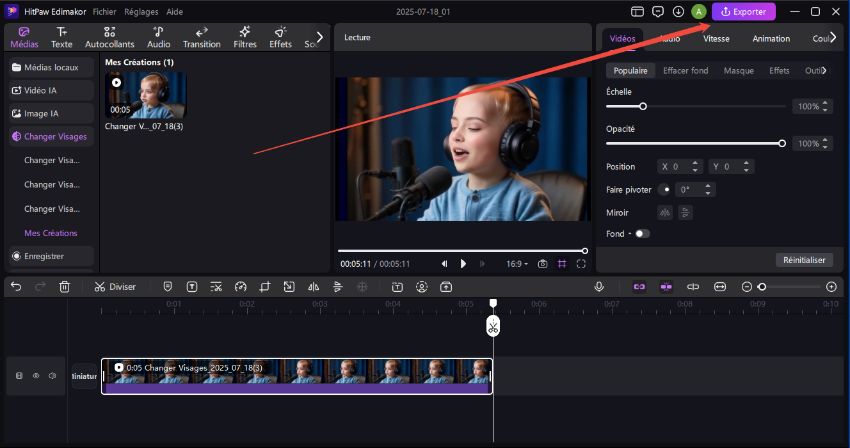
Task: Click the fit timeline to width icon
Action: pos(720,286)
